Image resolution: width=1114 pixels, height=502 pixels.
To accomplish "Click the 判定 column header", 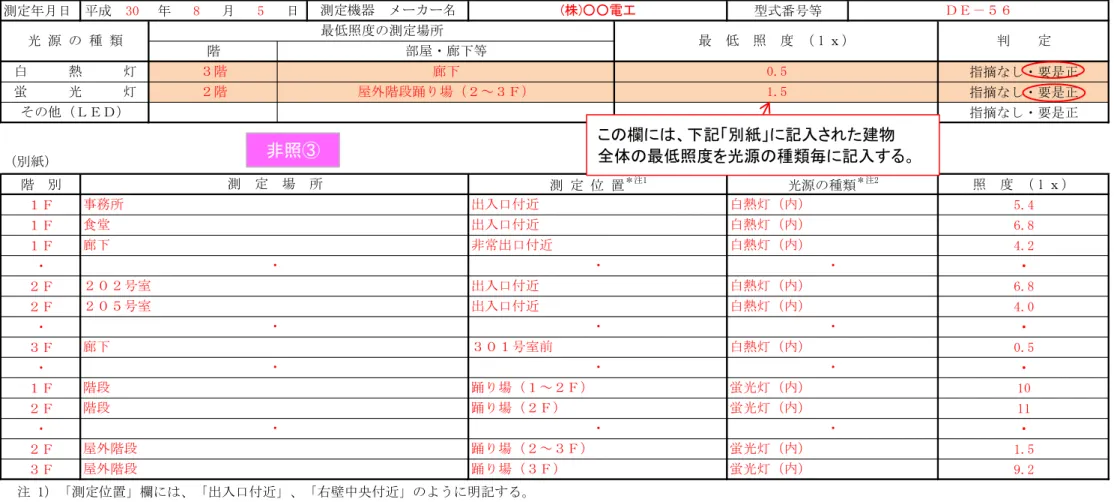I will [x=1024, y=41].
